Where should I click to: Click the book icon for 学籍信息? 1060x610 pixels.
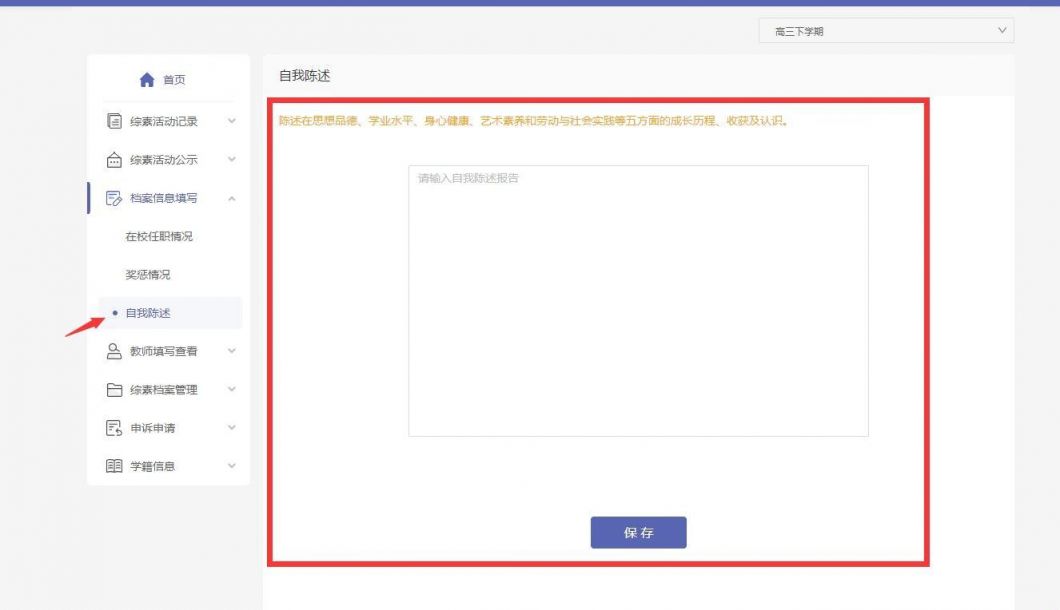(113, 466)
